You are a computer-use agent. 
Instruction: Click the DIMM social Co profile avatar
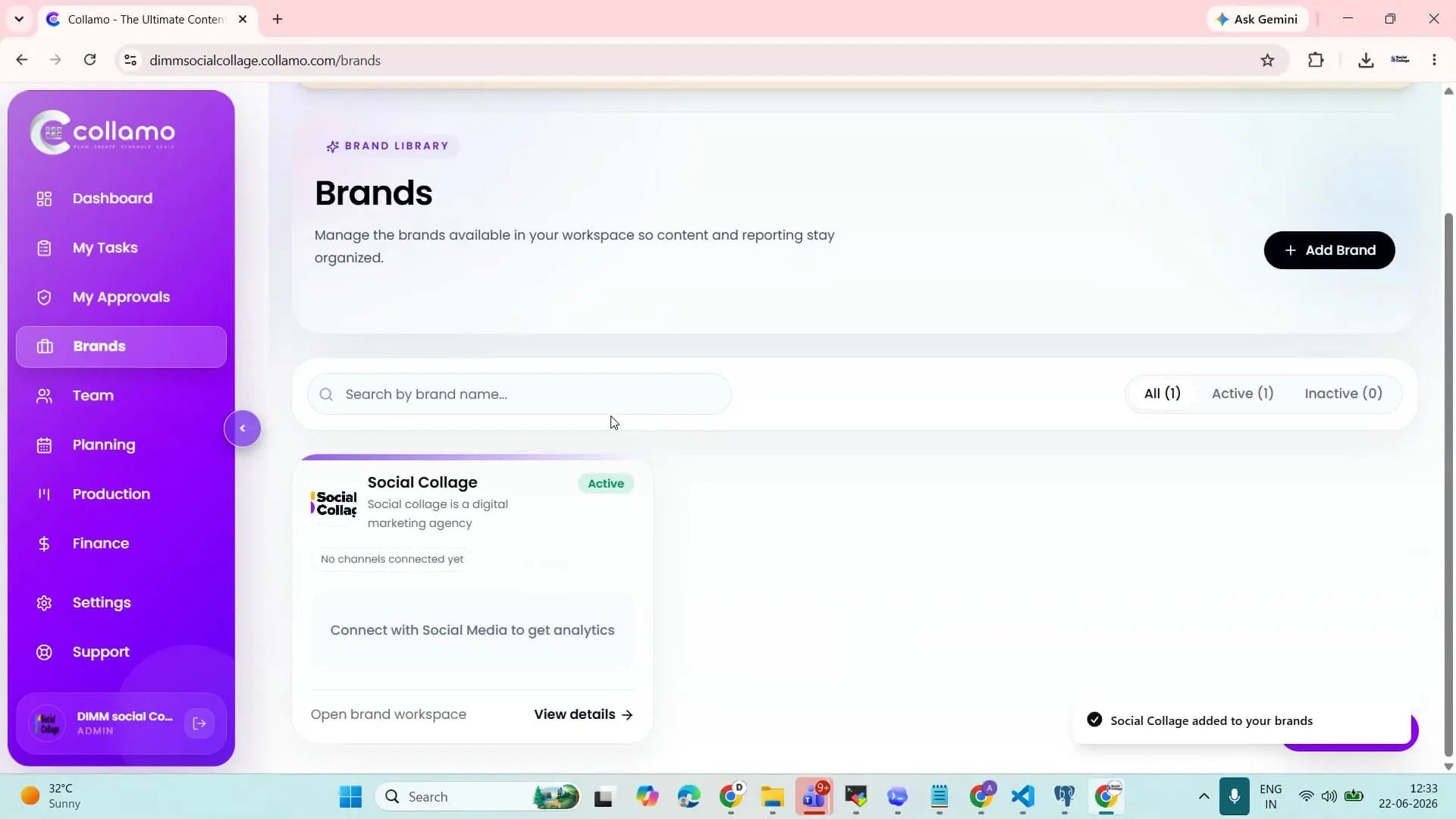(47, 723)
